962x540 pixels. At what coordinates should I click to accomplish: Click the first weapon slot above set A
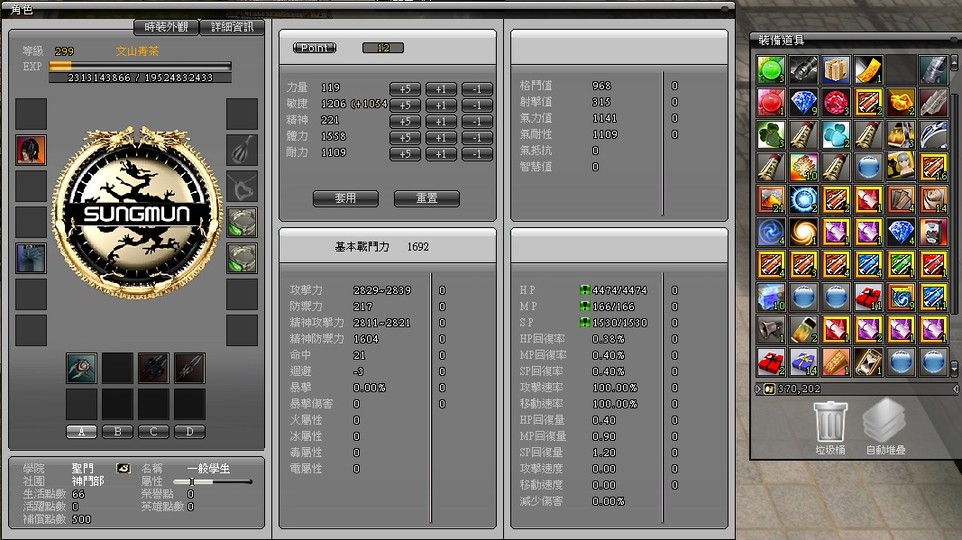pos(82,367)
